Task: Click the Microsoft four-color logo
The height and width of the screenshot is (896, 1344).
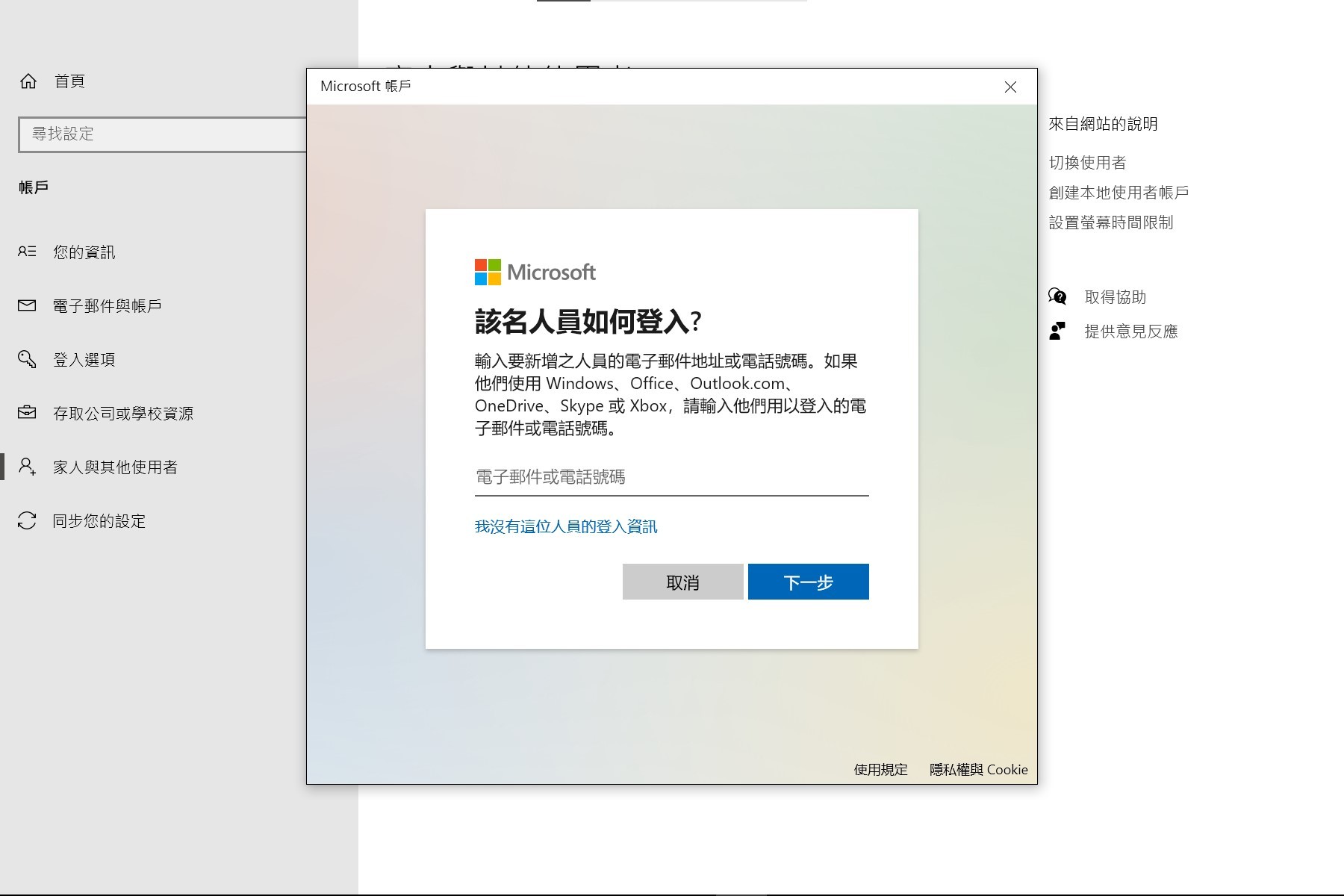Action: (488, 273)
